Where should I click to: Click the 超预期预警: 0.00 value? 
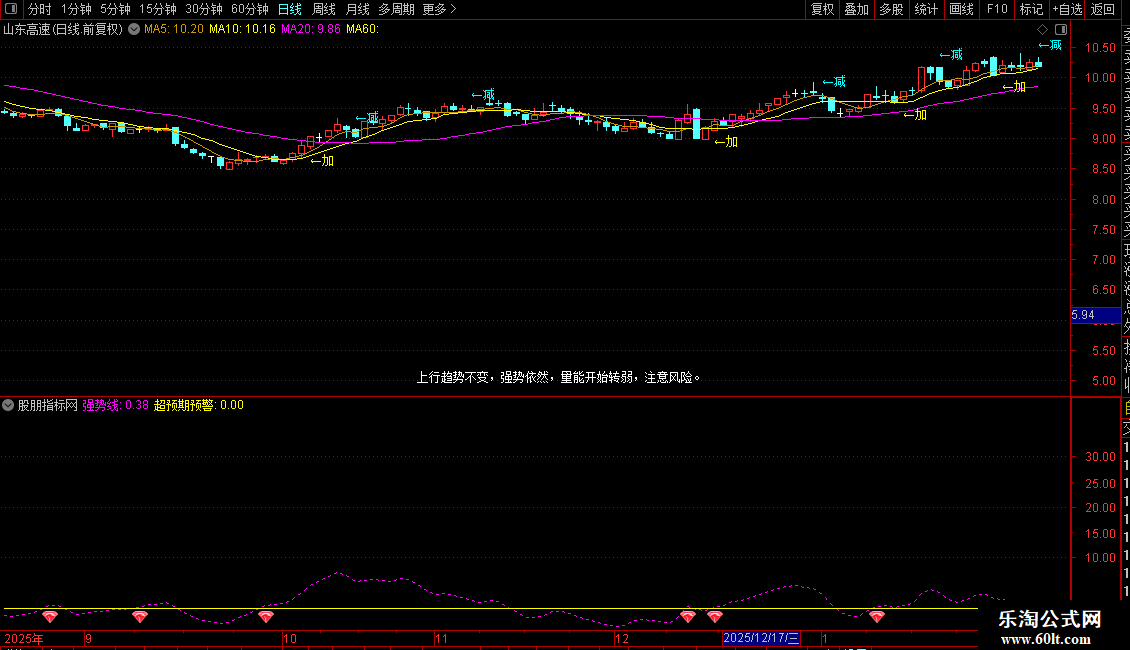tap(199, 405)
